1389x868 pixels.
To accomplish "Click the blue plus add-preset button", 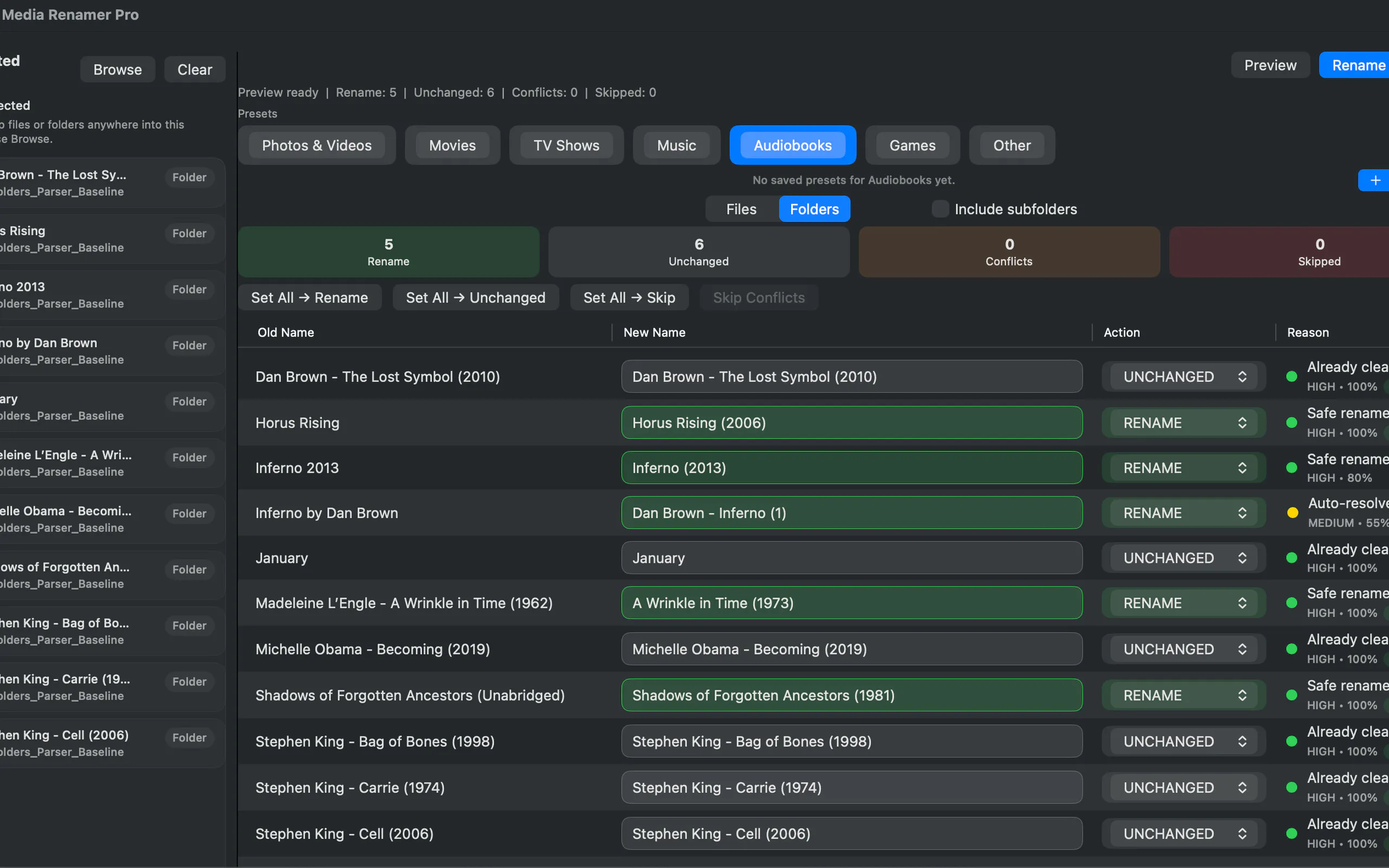I will (x=1374, y=180).
